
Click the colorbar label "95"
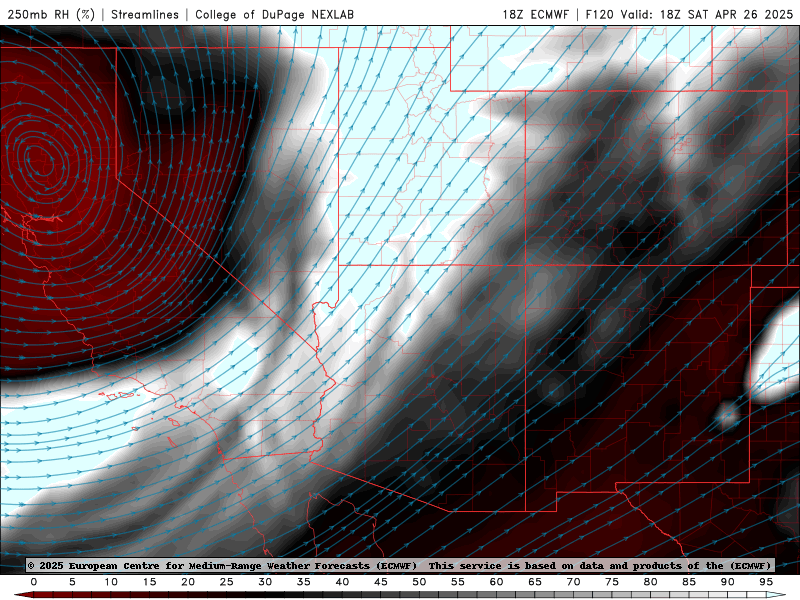click(766, 582)
